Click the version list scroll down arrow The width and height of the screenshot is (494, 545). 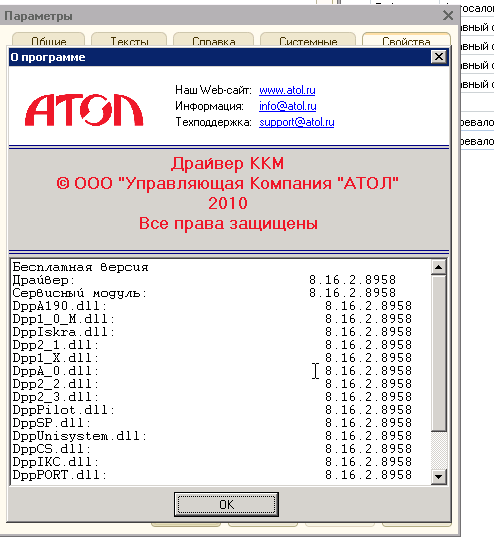click(x=438, y=477)
